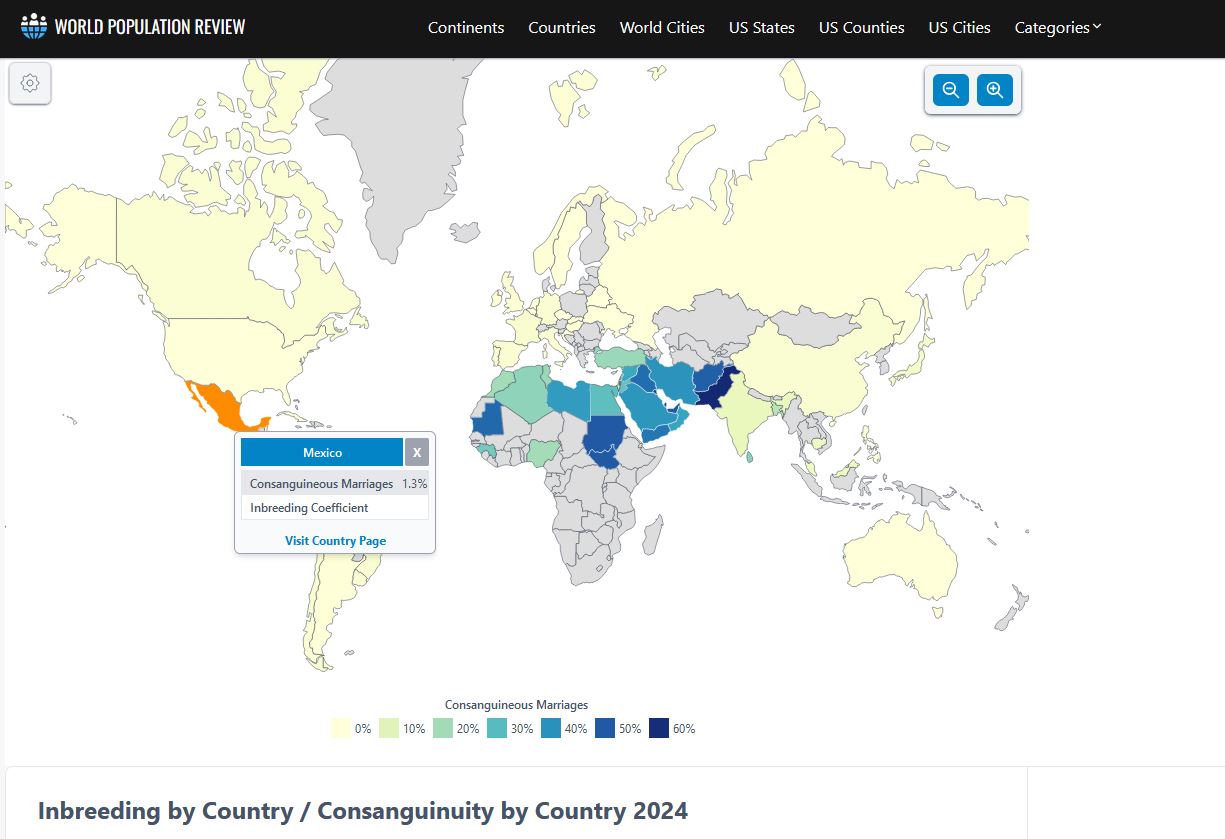This screenshot has height=839, width=1225.
Task: Click the Inbreeding by Country 2024 heading
Action: (363, 810)
